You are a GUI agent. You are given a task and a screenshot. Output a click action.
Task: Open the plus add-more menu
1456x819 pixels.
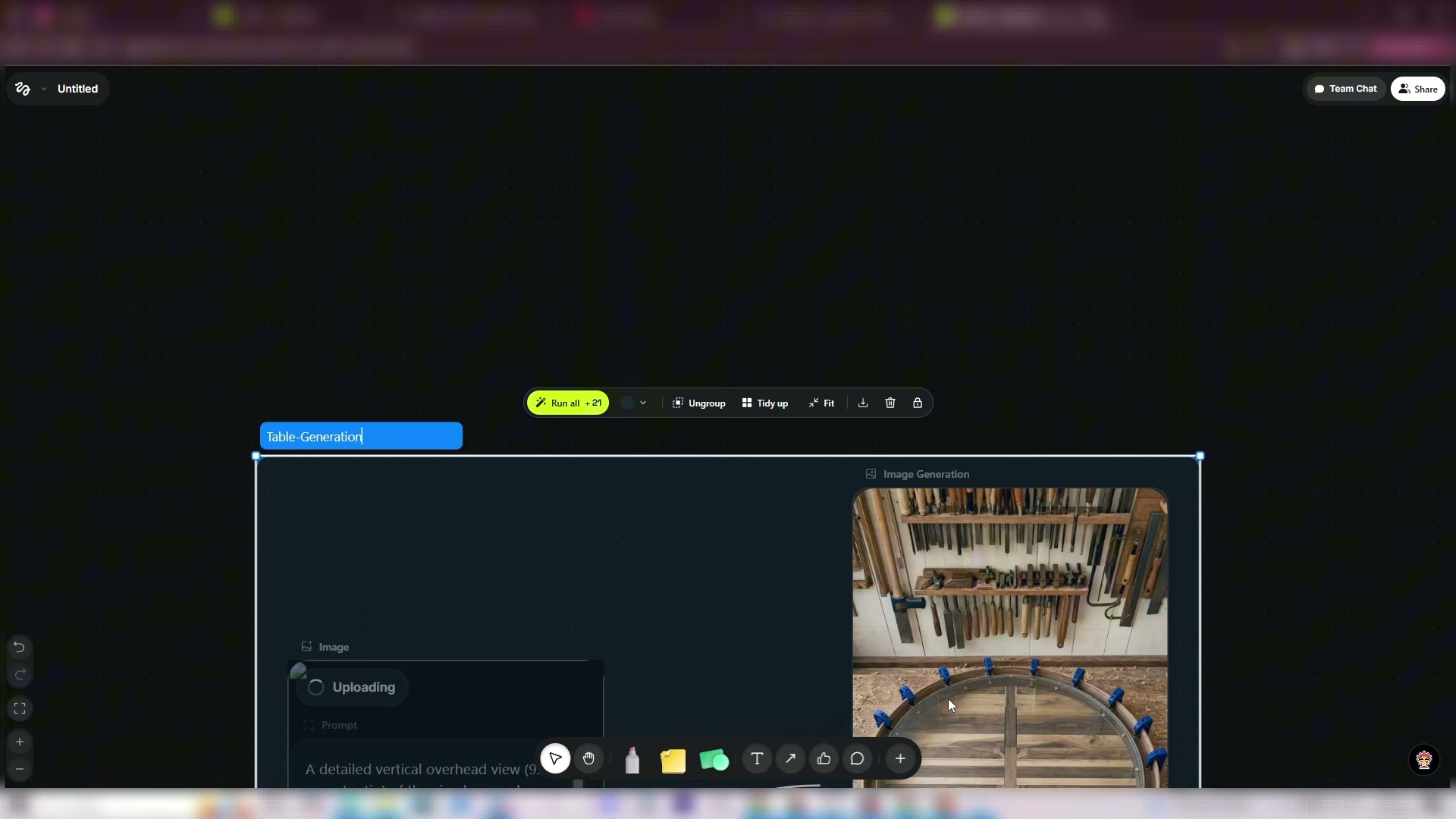[x=900, y=759]
